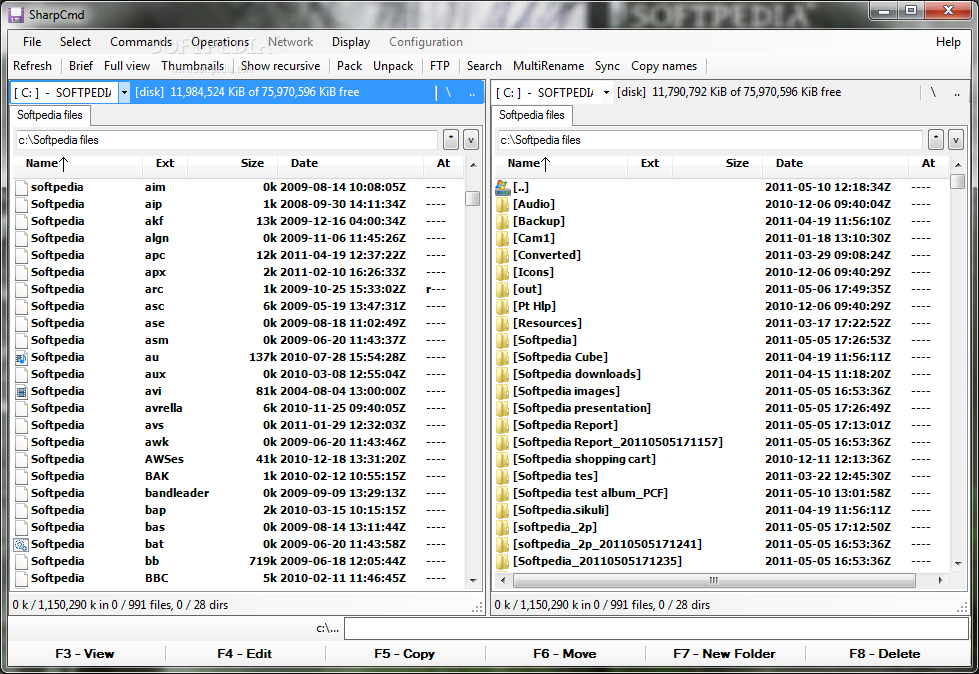Screen dimensions: 979x674
Task: Expand left panel path history dropdown
Action: 471,140
